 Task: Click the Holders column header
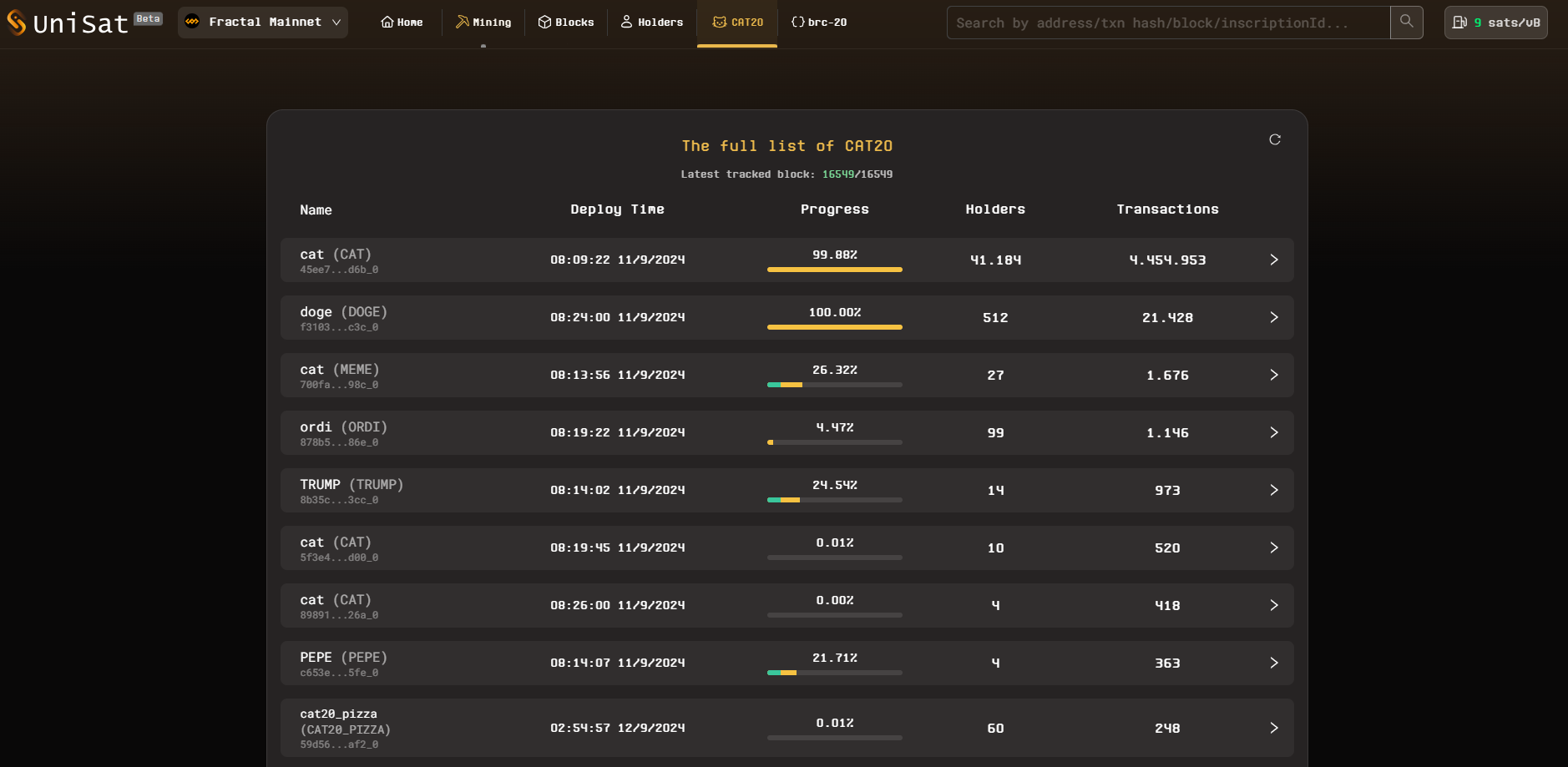tap(995, 209)
